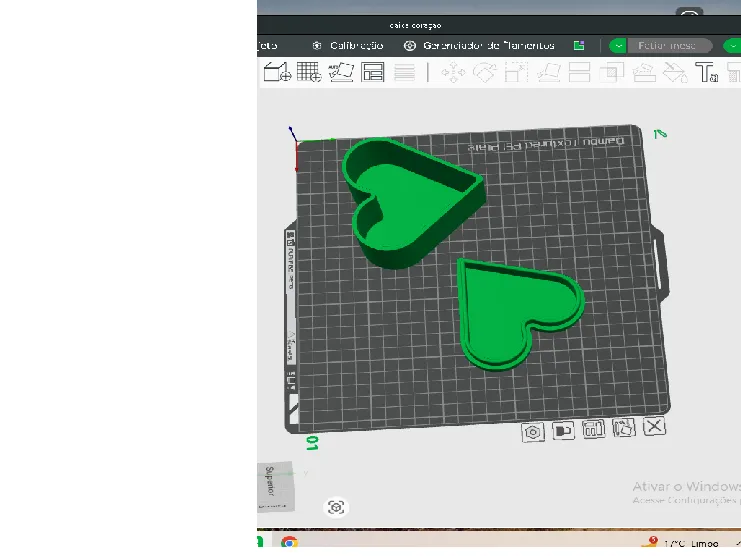
Task: Toggle the plate lock icon
Action: (563, 431)
